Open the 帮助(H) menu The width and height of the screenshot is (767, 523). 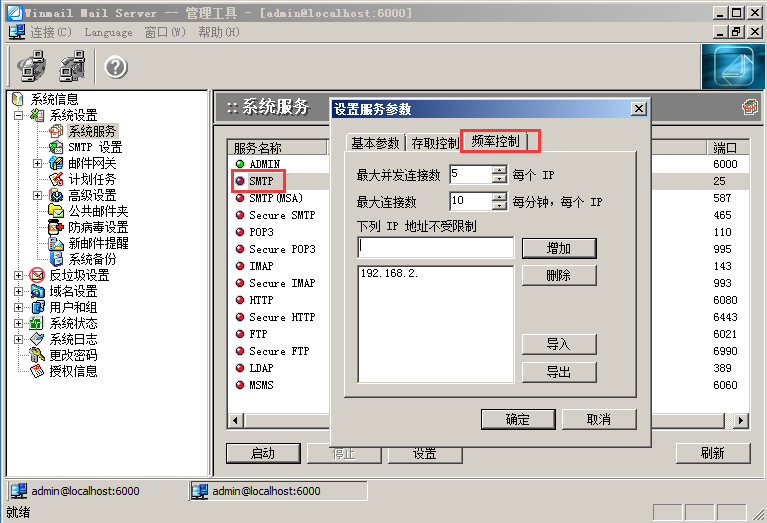pos(219,32)
